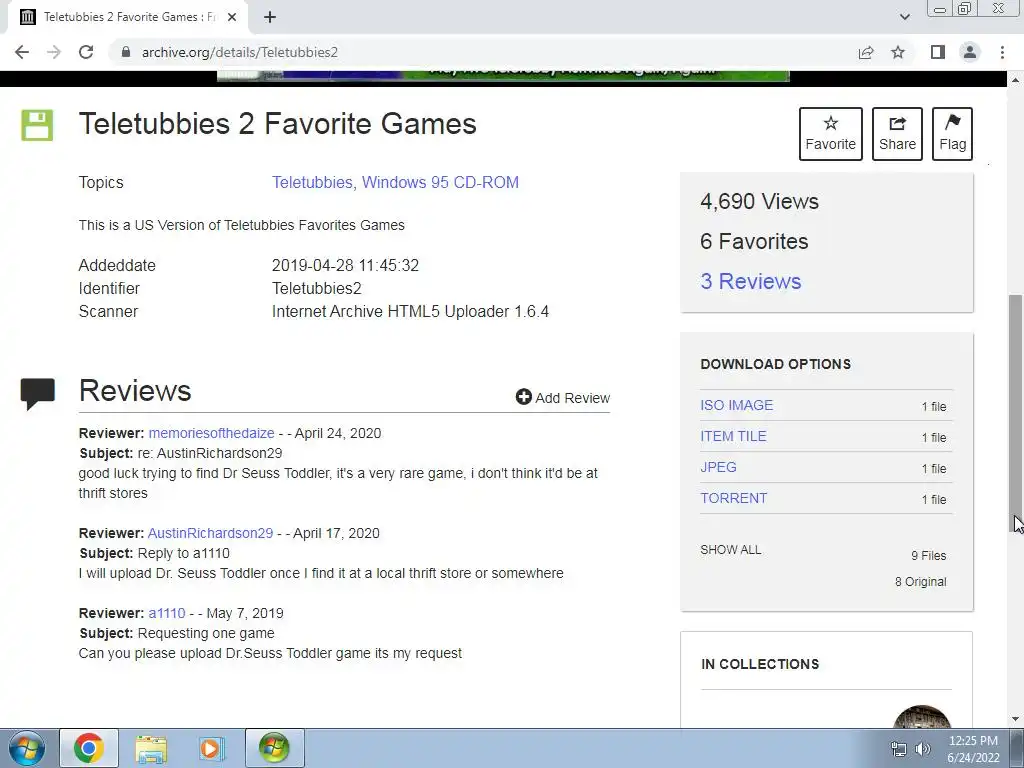This screenshot has width=1024, height=768.
Task: Click the 9 Files text
Action: 929,556
